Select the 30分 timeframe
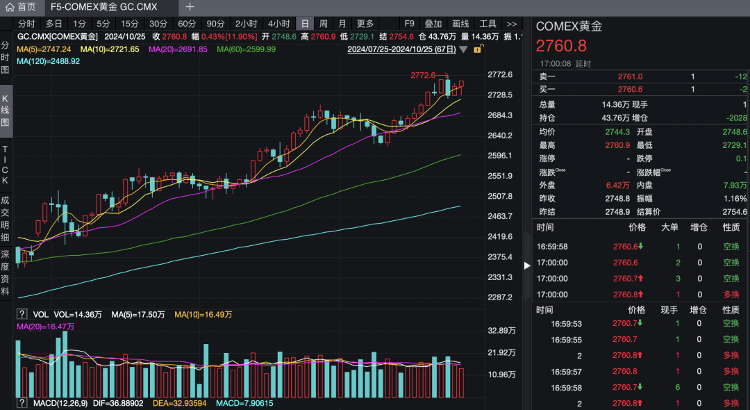The width and height of the screenshot is (750, 410). pos(158,23)
